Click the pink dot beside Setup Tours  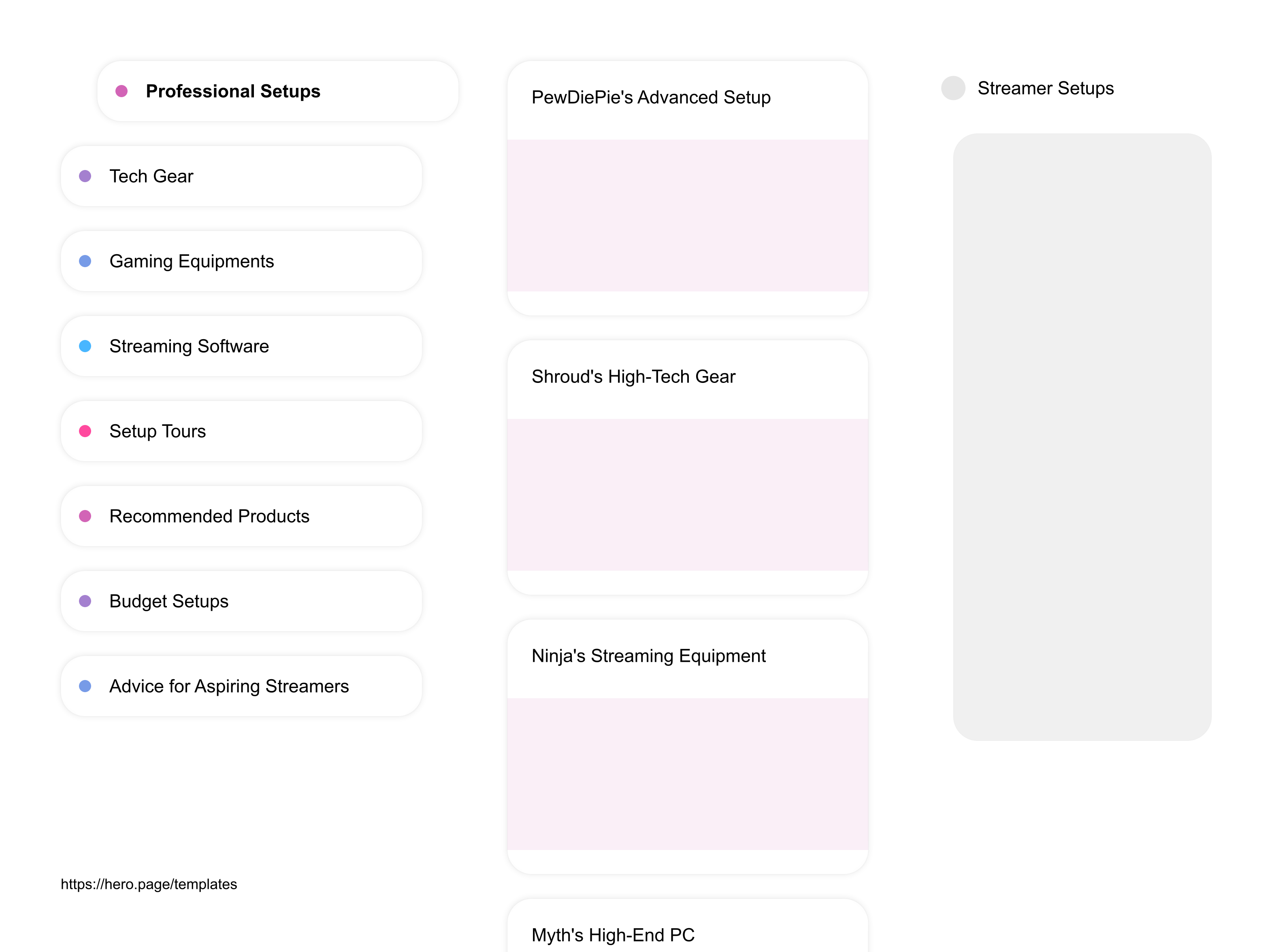click(x=86, y=431)
